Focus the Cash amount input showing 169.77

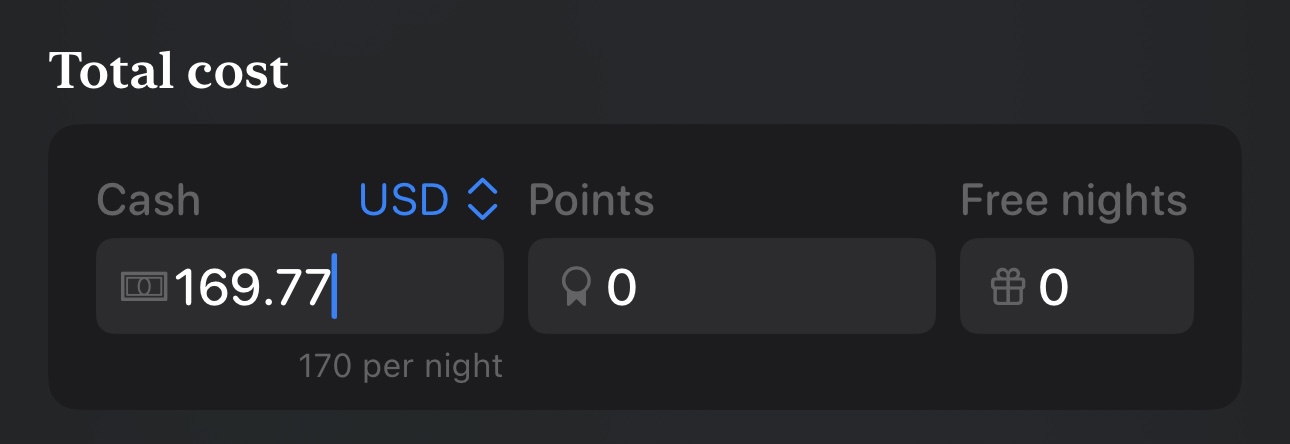300,286
